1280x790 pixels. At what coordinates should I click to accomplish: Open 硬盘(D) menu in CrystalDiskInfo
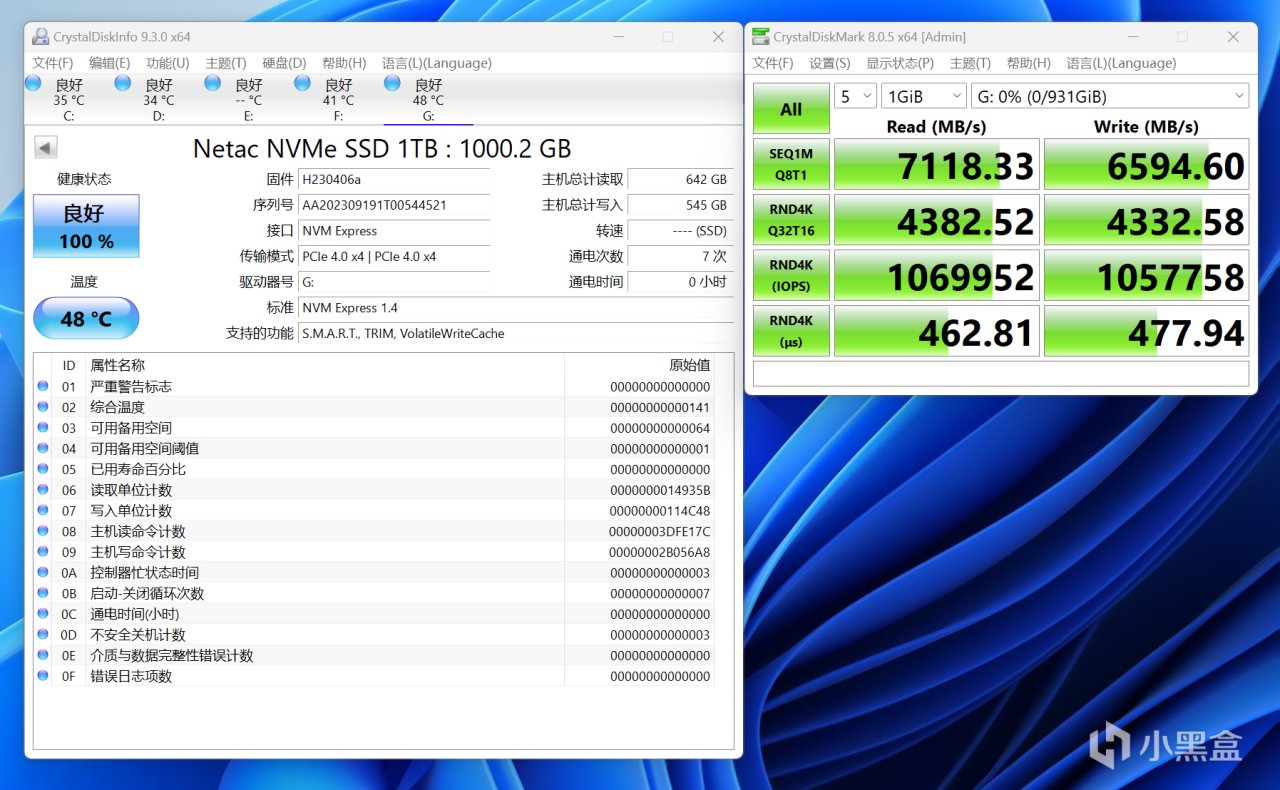(x=284, y=63)
